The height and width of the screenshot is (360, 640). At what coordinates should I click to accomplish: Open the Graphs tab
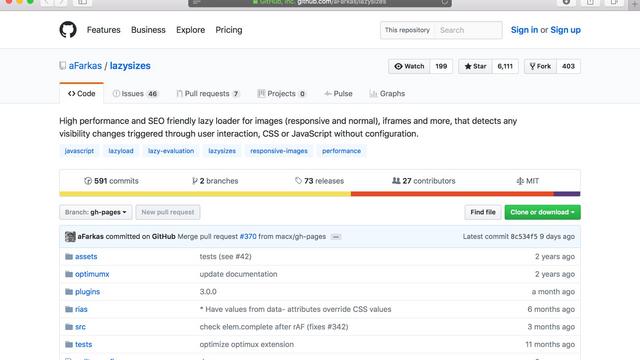pyautogui.click(x=387, y=93)
